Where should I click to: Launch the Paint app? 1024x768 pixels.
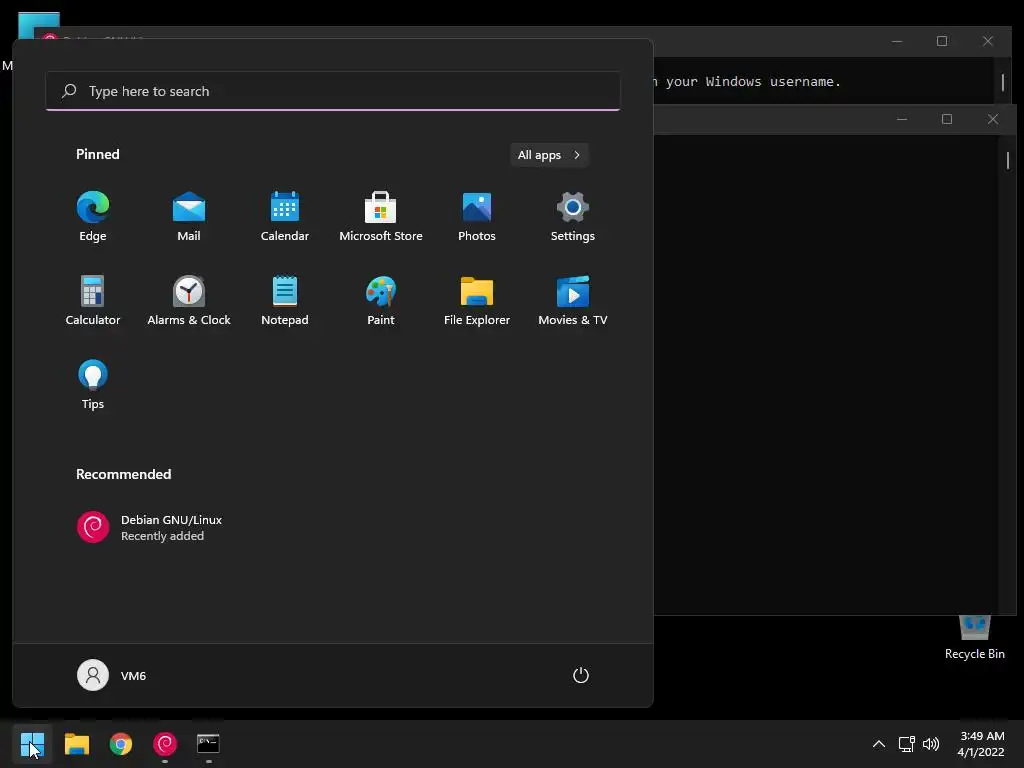coord(381,300)
